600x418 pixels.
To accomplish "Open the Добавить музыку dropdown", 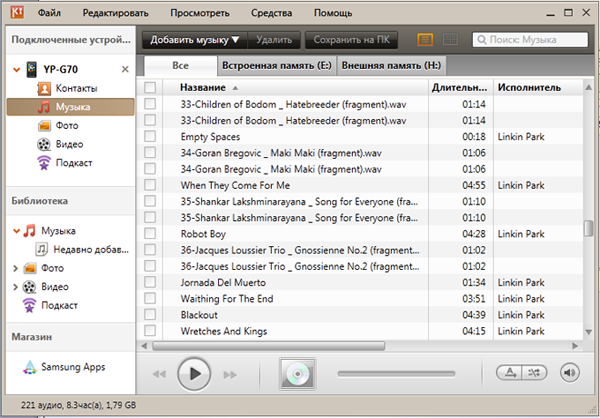I will pyautogui.click(x=195, y=40).
